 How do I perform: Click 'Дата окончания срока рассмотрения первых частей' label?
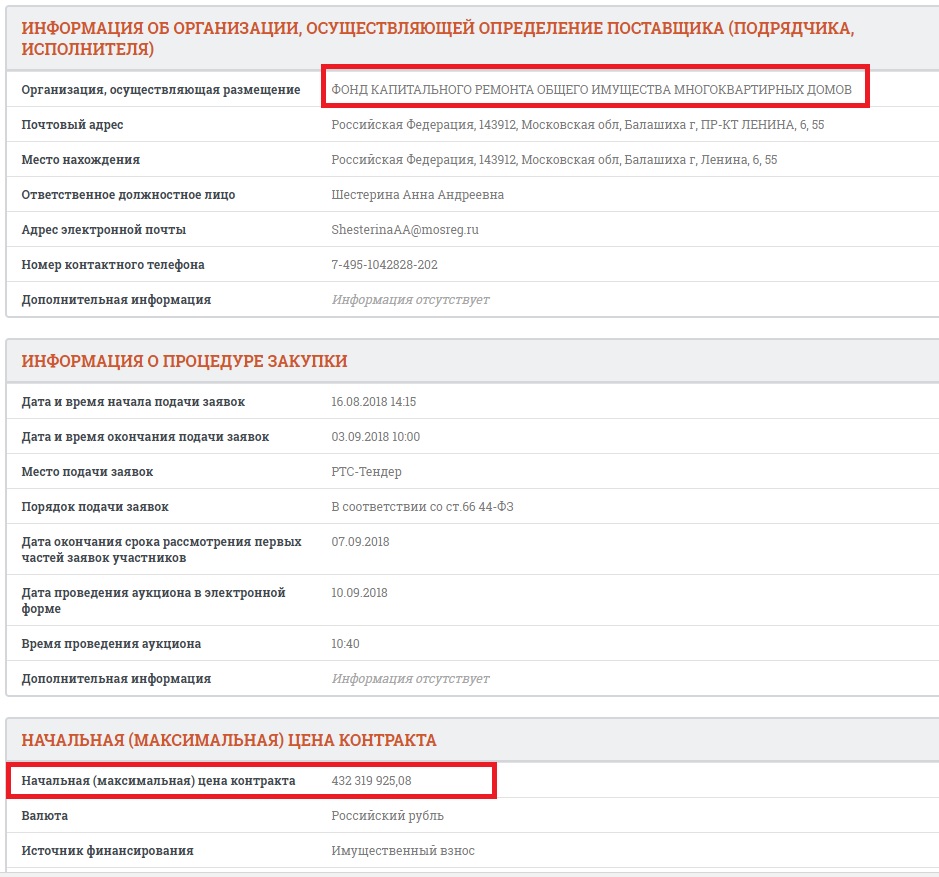(162, 550)
